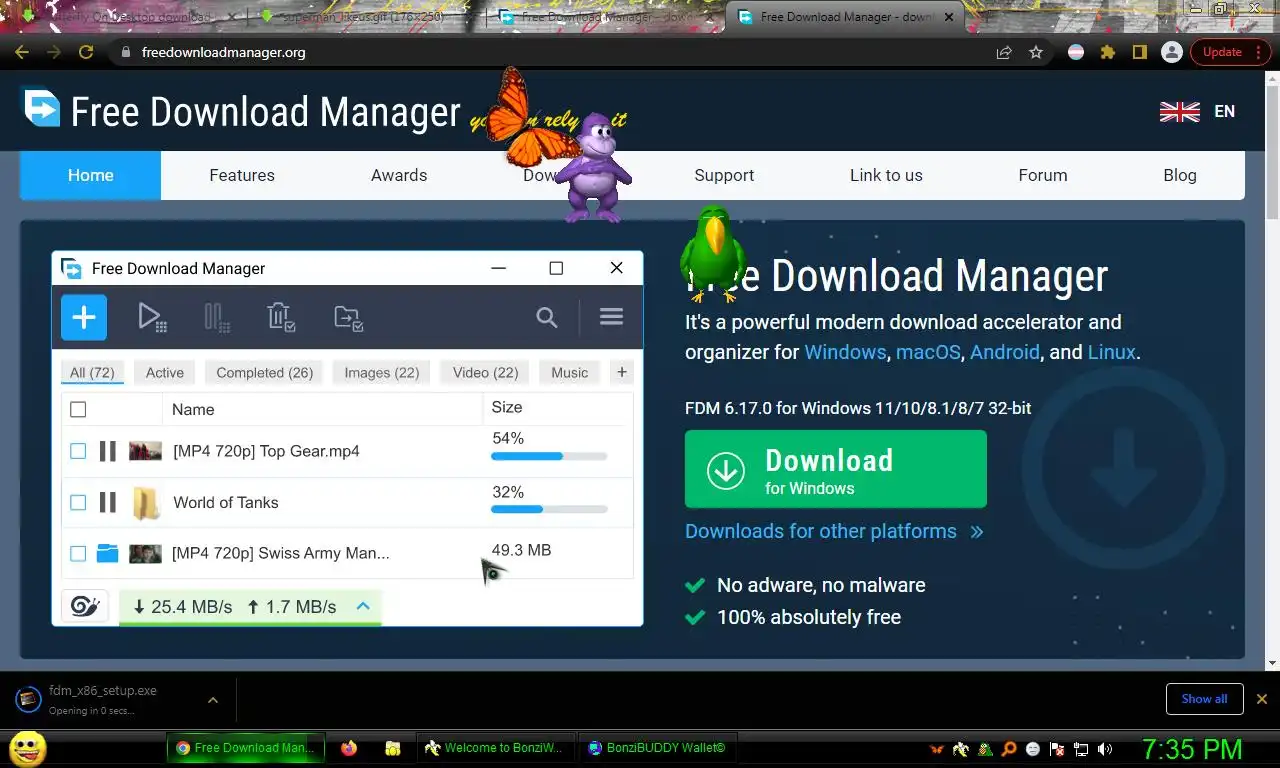
Task: Click the Chrome profile avatar icon
Action: coord(1172,52)
